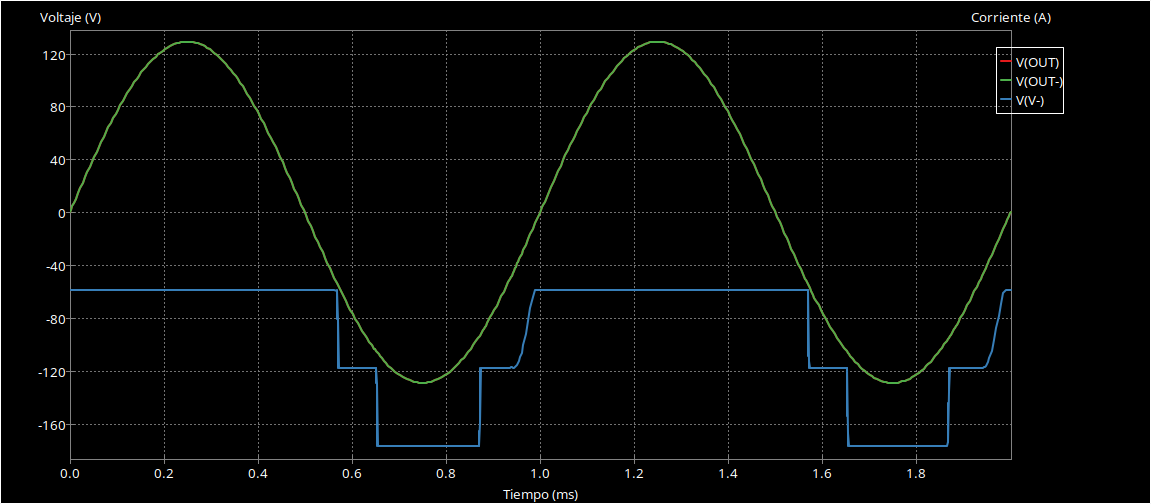Click the 0.8 time tick label
This screenshot has width=1151, height=504.
[x=446, y=474]
